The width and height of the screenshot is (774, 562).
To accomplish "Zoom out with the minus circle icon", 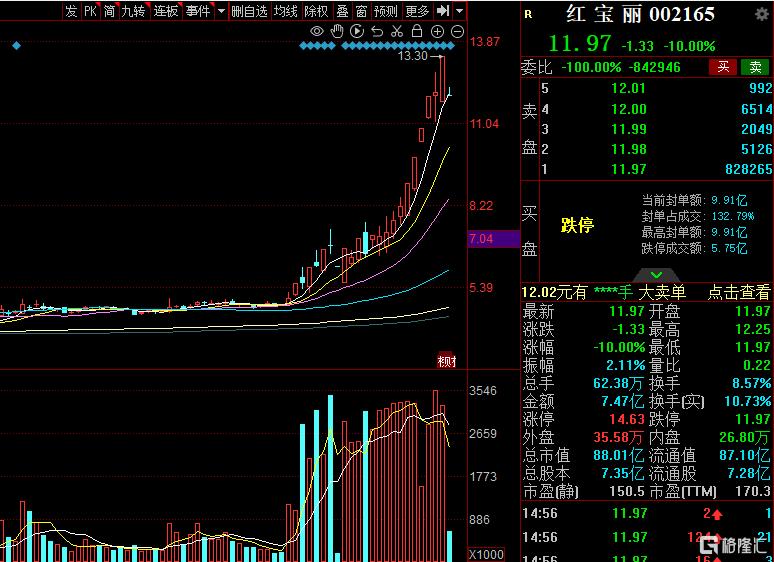I will tap(458, 32).
